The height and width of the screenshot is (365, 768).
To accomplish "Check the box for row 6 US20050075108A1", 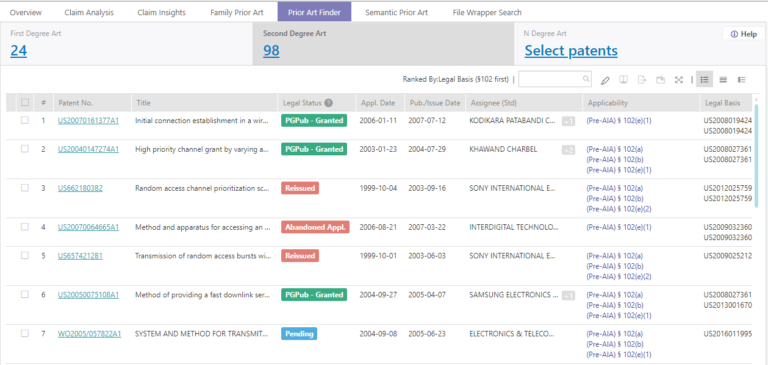I will point(25,294).
